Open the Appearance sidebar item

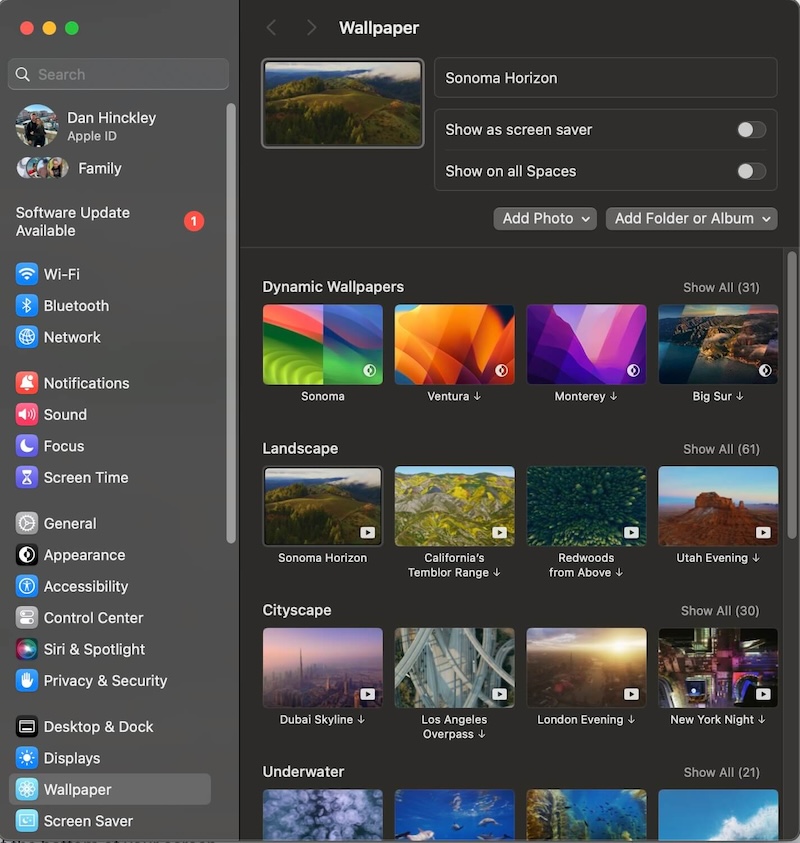click(110, 555)
